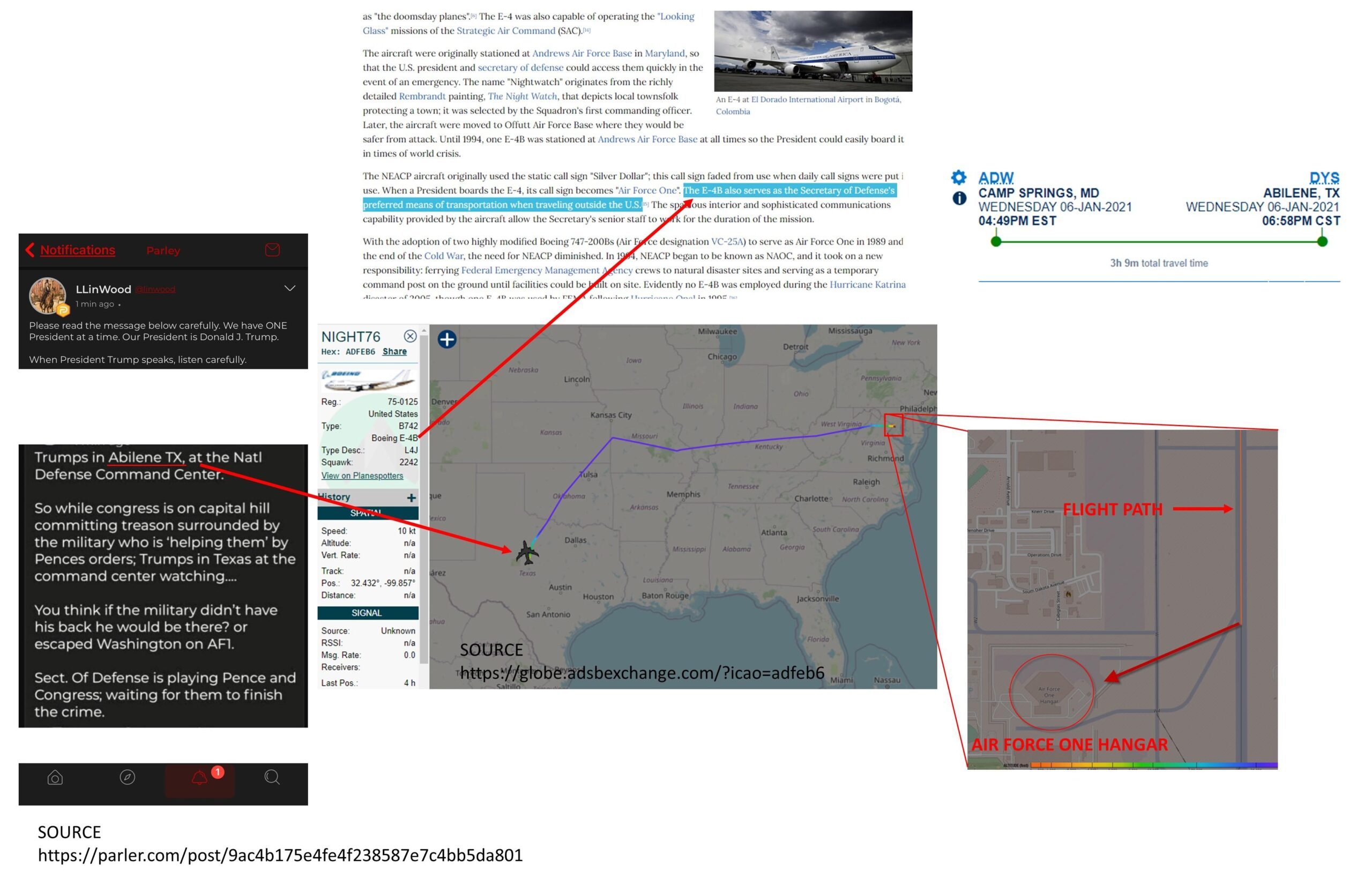Screen dimensions: 1372x877
Task: Open notifications bell with red badge
Action: coord(200,778)
